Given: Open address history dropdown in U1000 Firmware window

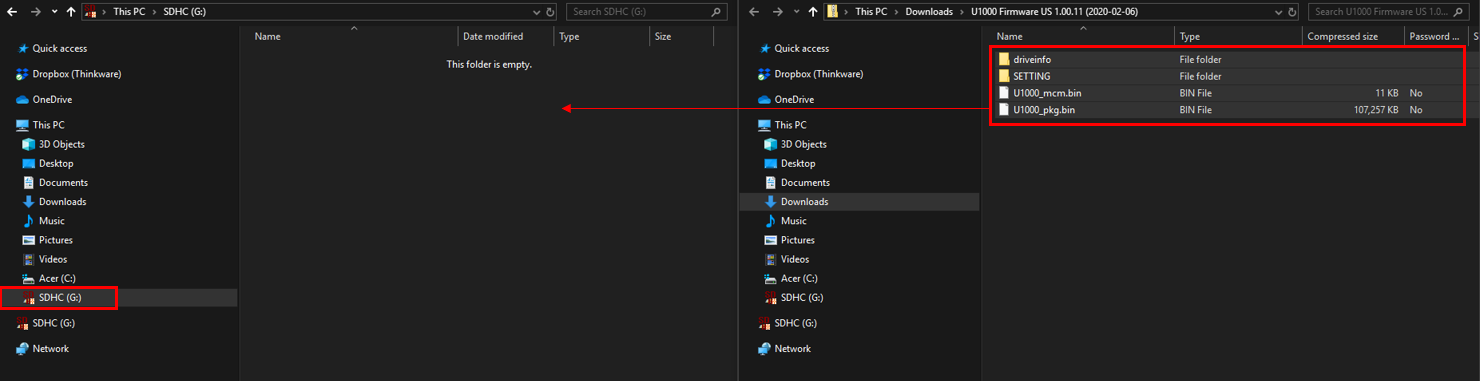Looking at the screenshot, I should click(1279, 12).
